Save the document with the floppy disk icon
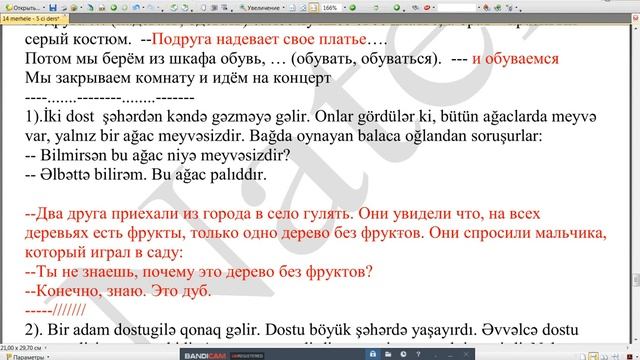 click(53, 8)
